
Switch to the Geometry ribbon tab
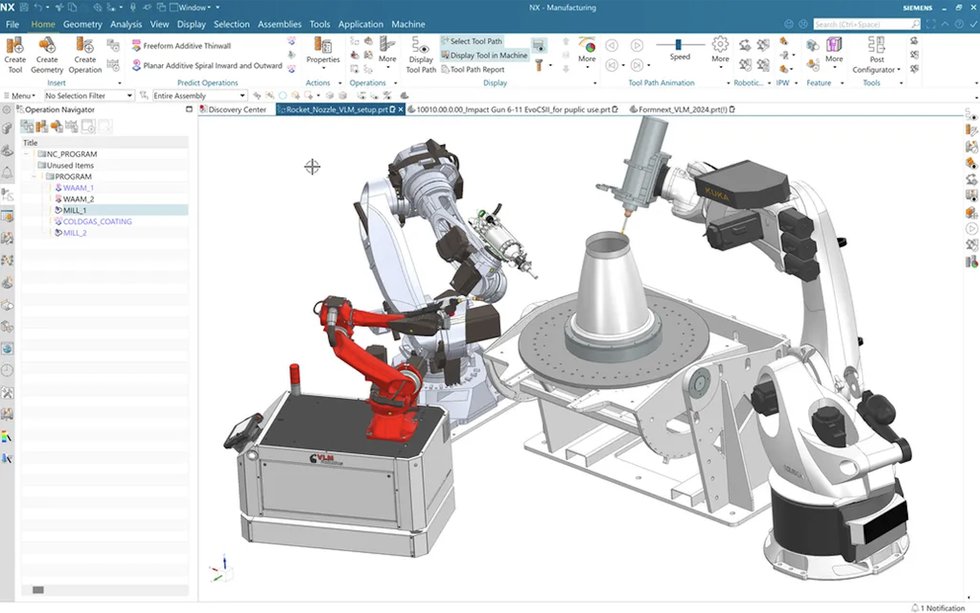(82, 24)
